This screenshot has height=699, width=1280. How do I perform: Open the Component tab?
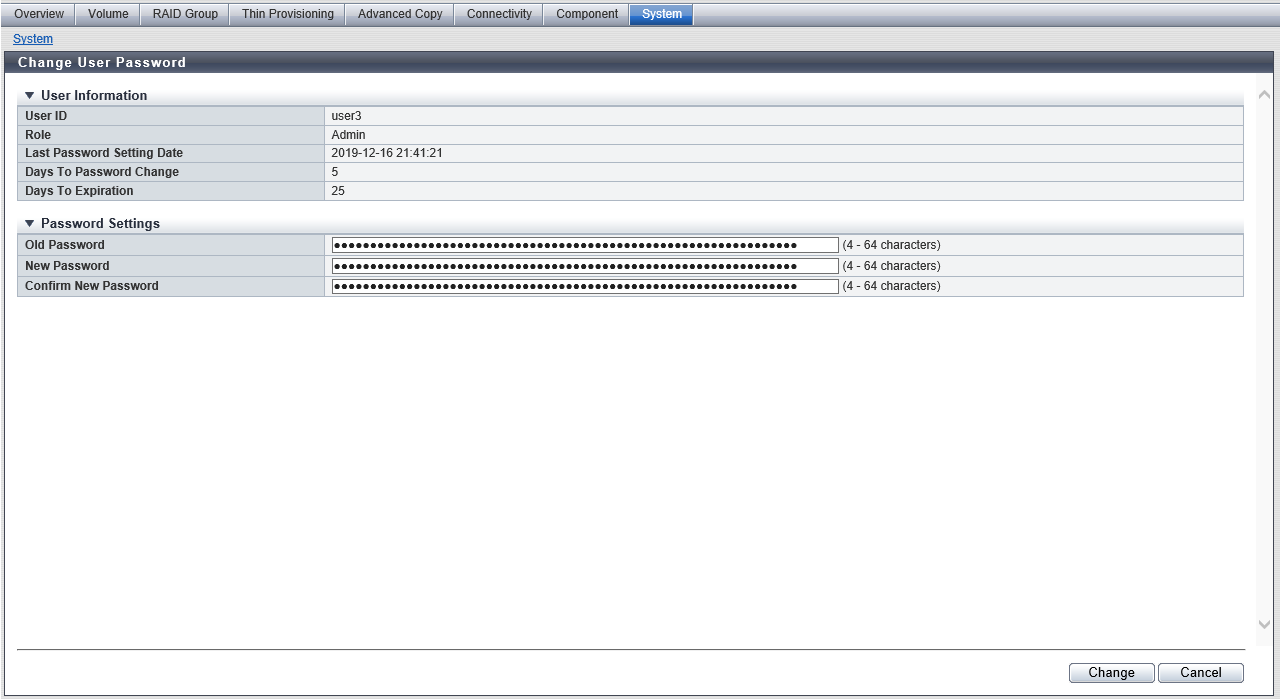[587, 14]
